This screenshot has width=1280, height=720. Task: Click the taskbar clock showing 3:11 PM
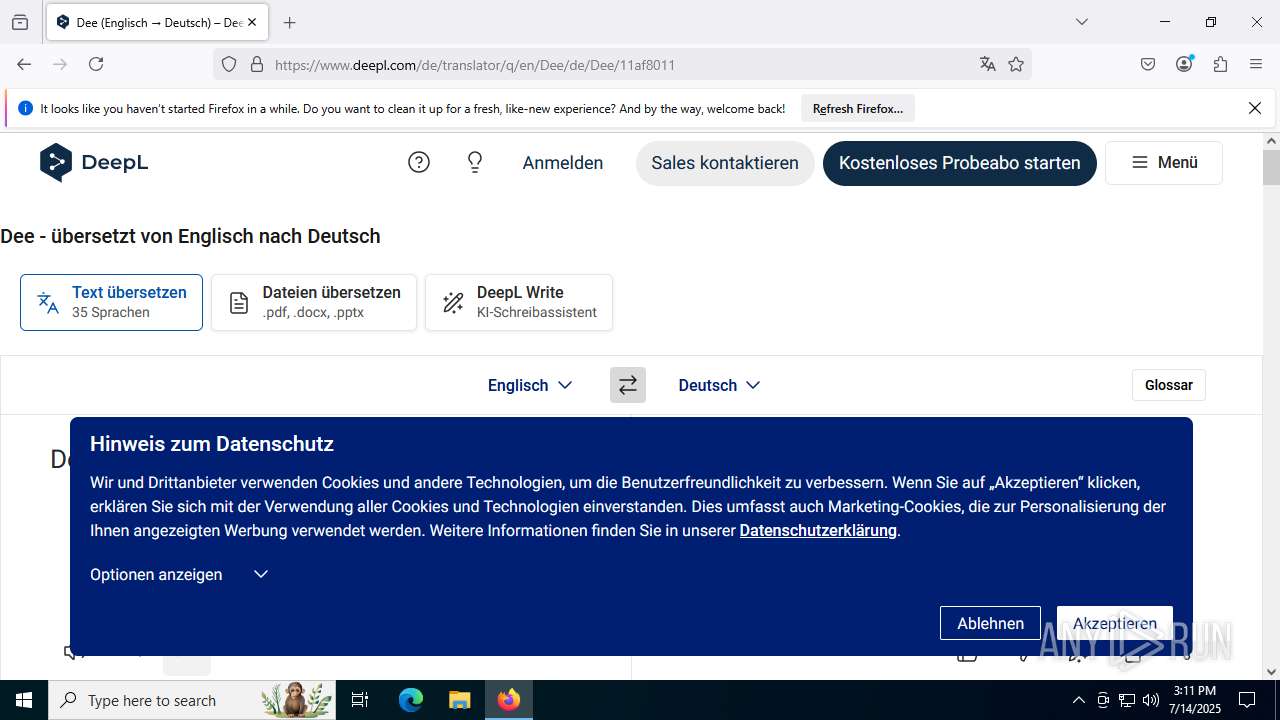(1195, 700)
